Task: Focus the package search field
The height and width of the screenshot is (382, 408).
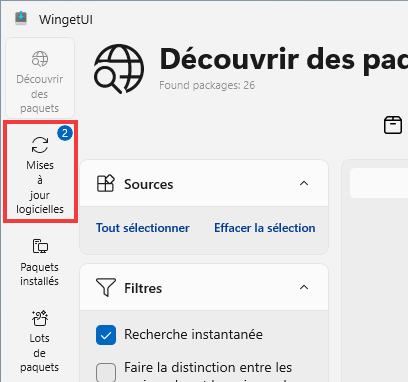Action: pos(379,183)
